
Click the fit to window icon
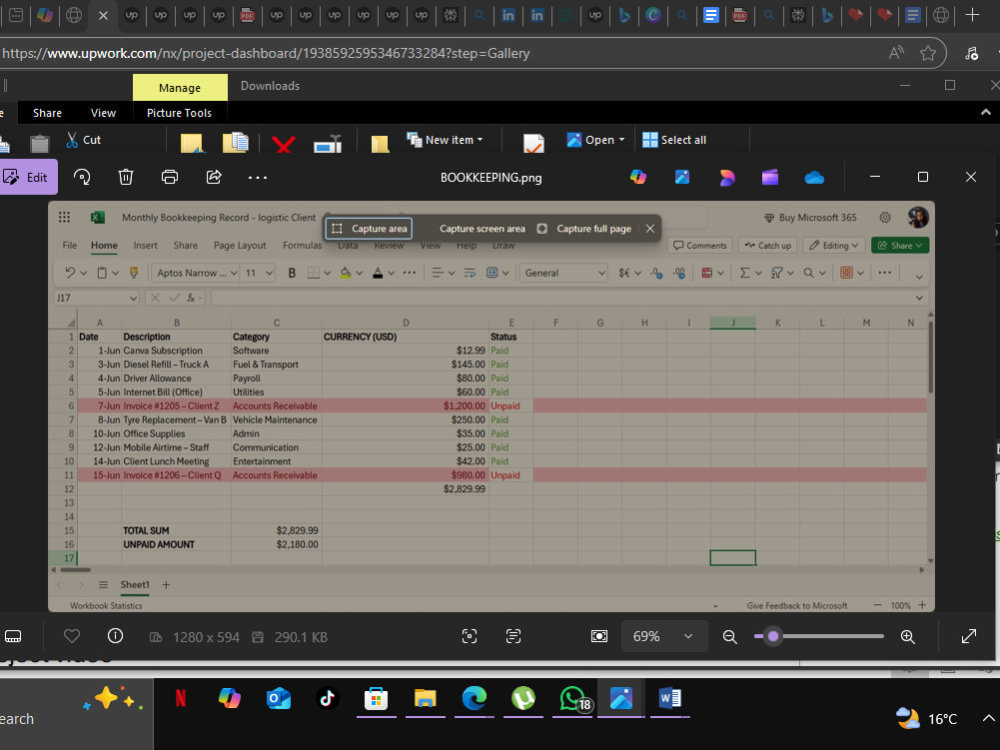[x=599, y=636]
